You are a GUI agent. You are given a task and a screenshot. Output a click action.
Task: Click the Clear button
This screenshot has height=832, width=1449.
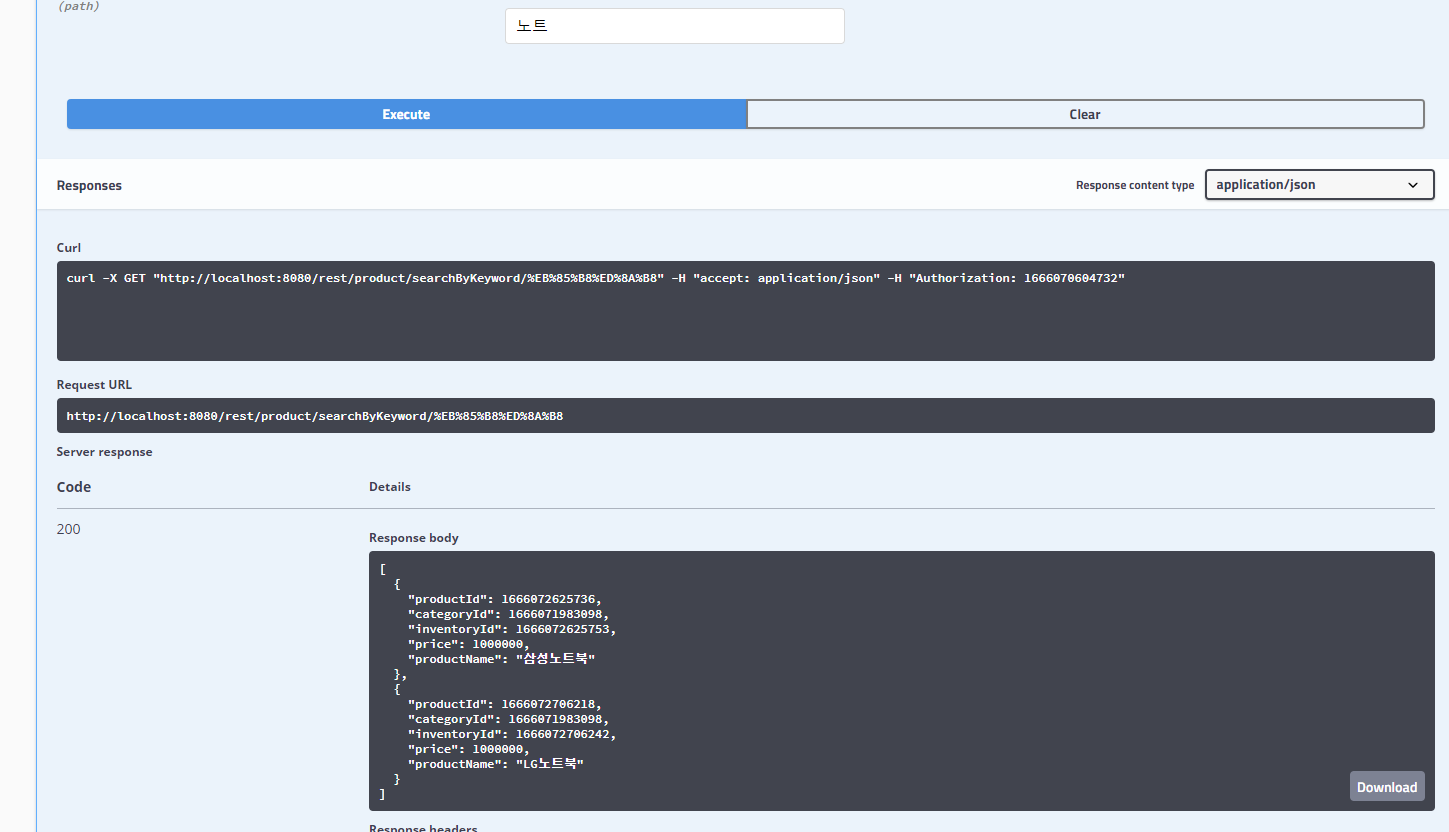(1084, 113)
